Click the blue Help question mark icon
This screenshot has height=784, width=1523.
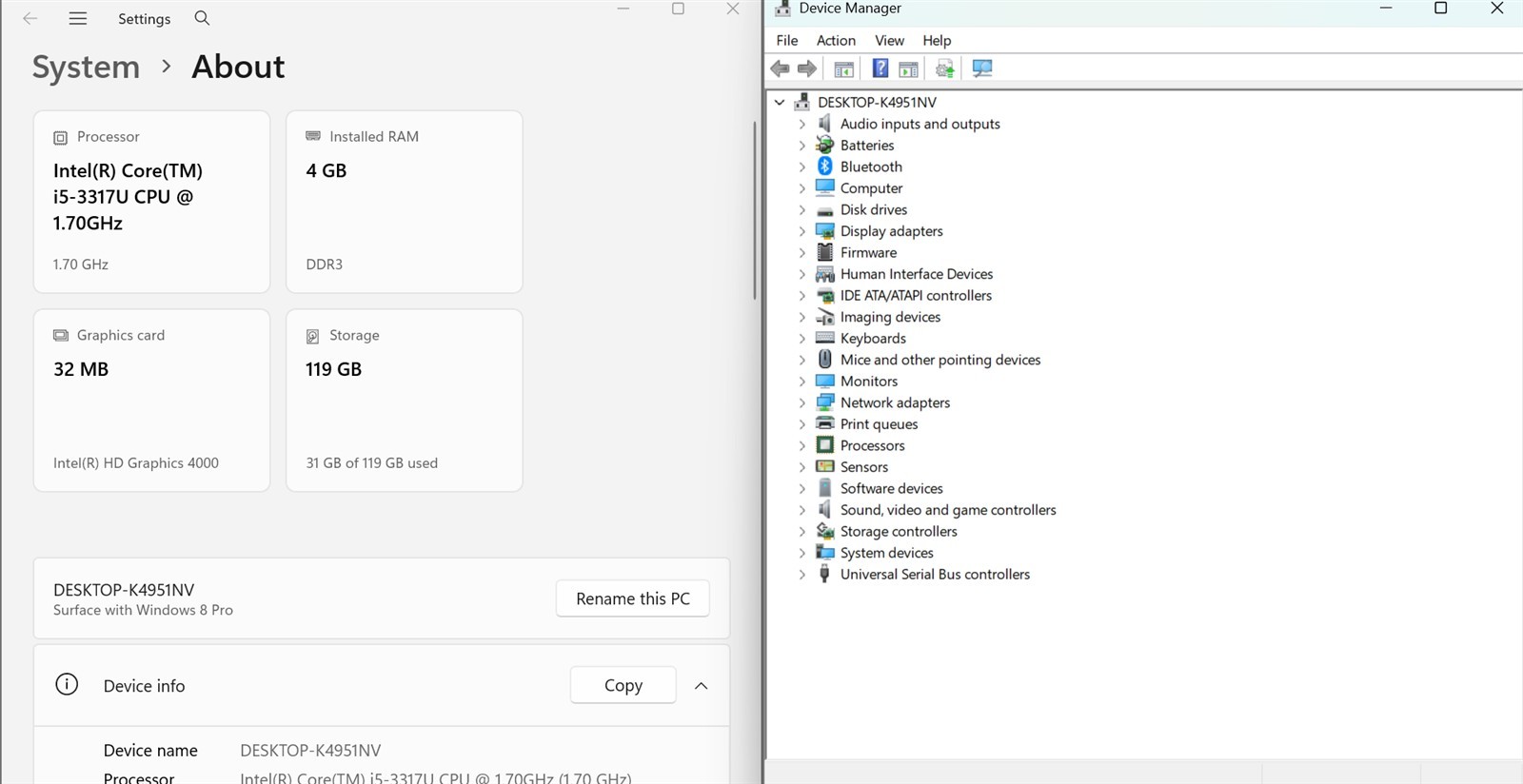pos(880,69)
